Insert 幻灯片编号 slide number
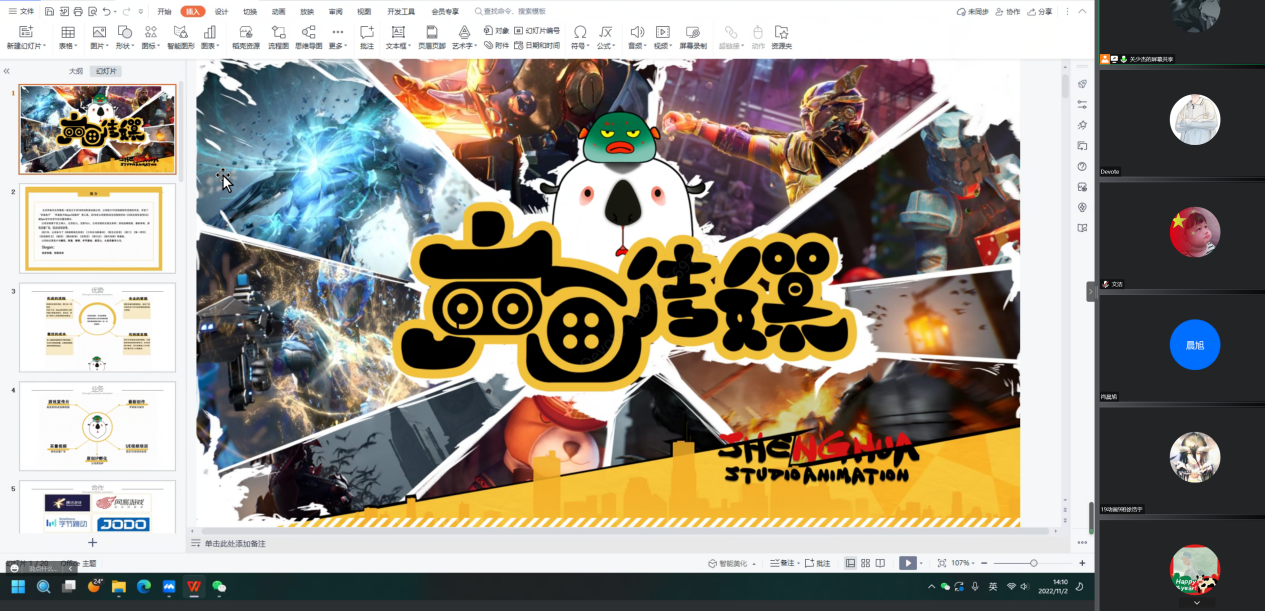Screen dimensions: 1265x611 [537, 31]
